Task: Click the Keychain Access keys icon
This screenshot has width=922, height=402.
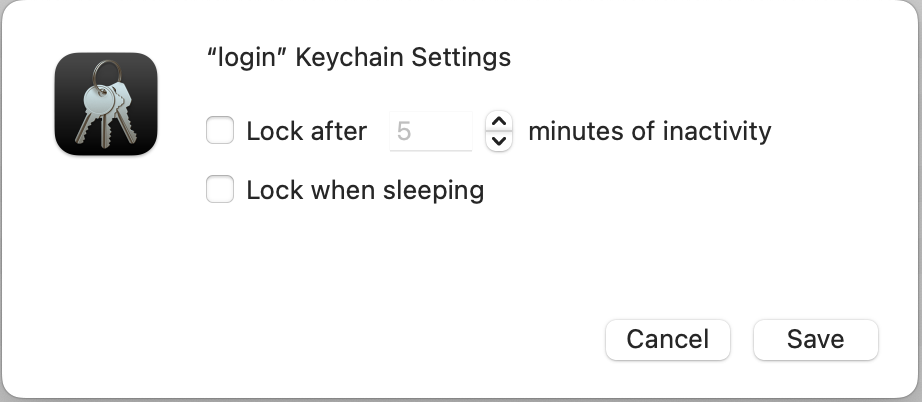Action: 106,104
